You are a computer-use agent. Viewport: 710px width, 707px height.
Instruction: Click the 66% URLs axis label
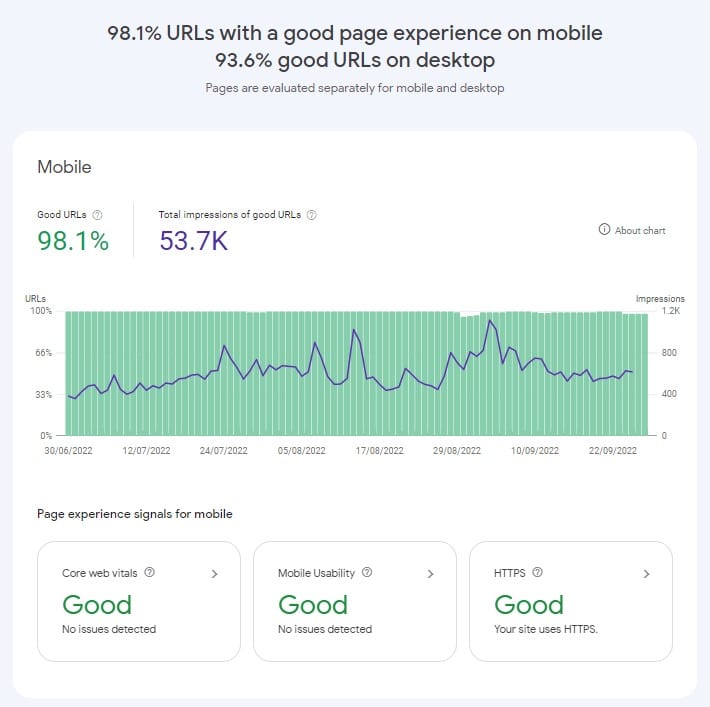pos(43,352)
